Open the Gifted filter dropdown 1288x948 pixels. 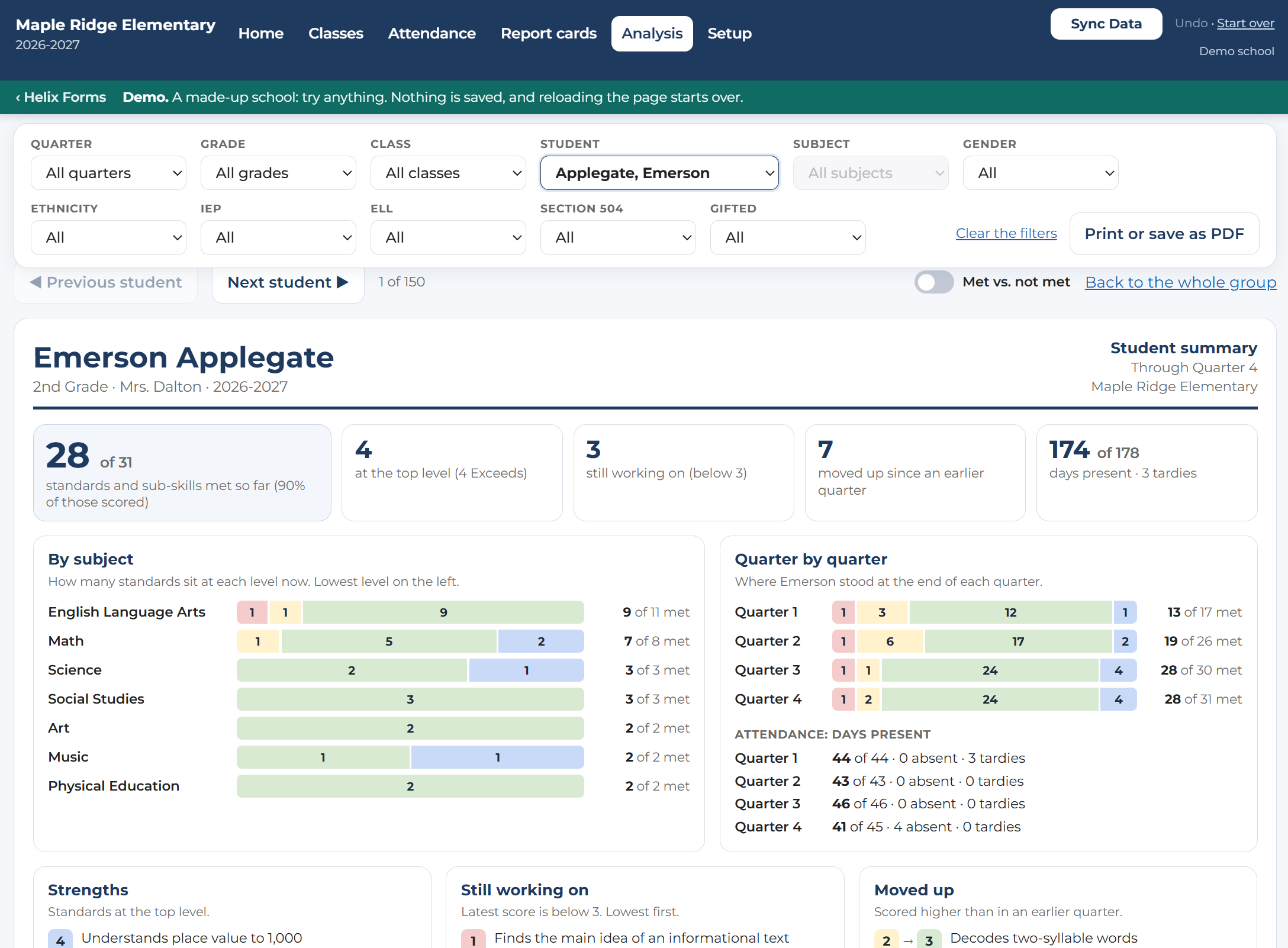tap(788, 237)
